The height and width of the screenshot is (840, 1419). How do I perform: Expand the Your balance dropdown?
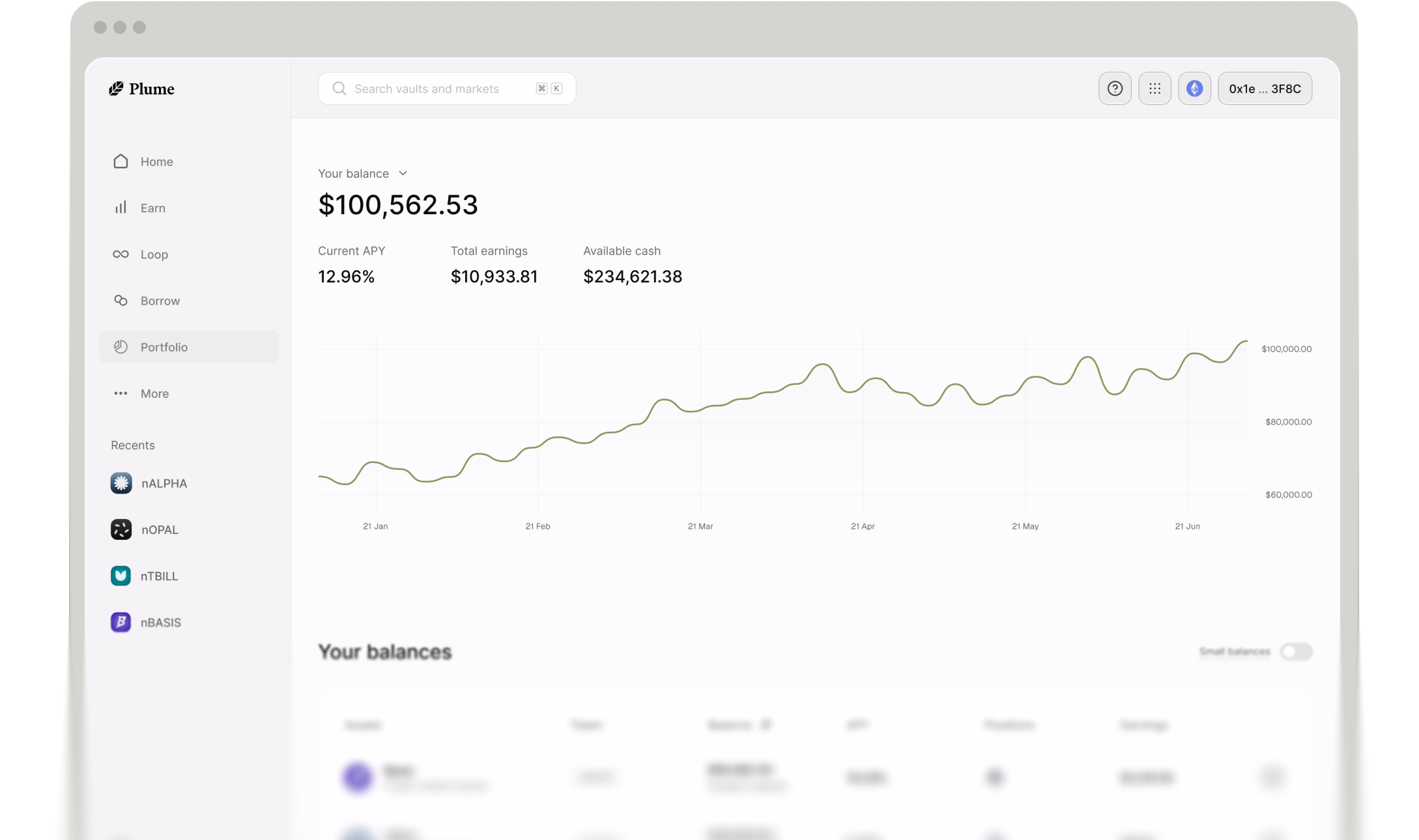point(363,173)
